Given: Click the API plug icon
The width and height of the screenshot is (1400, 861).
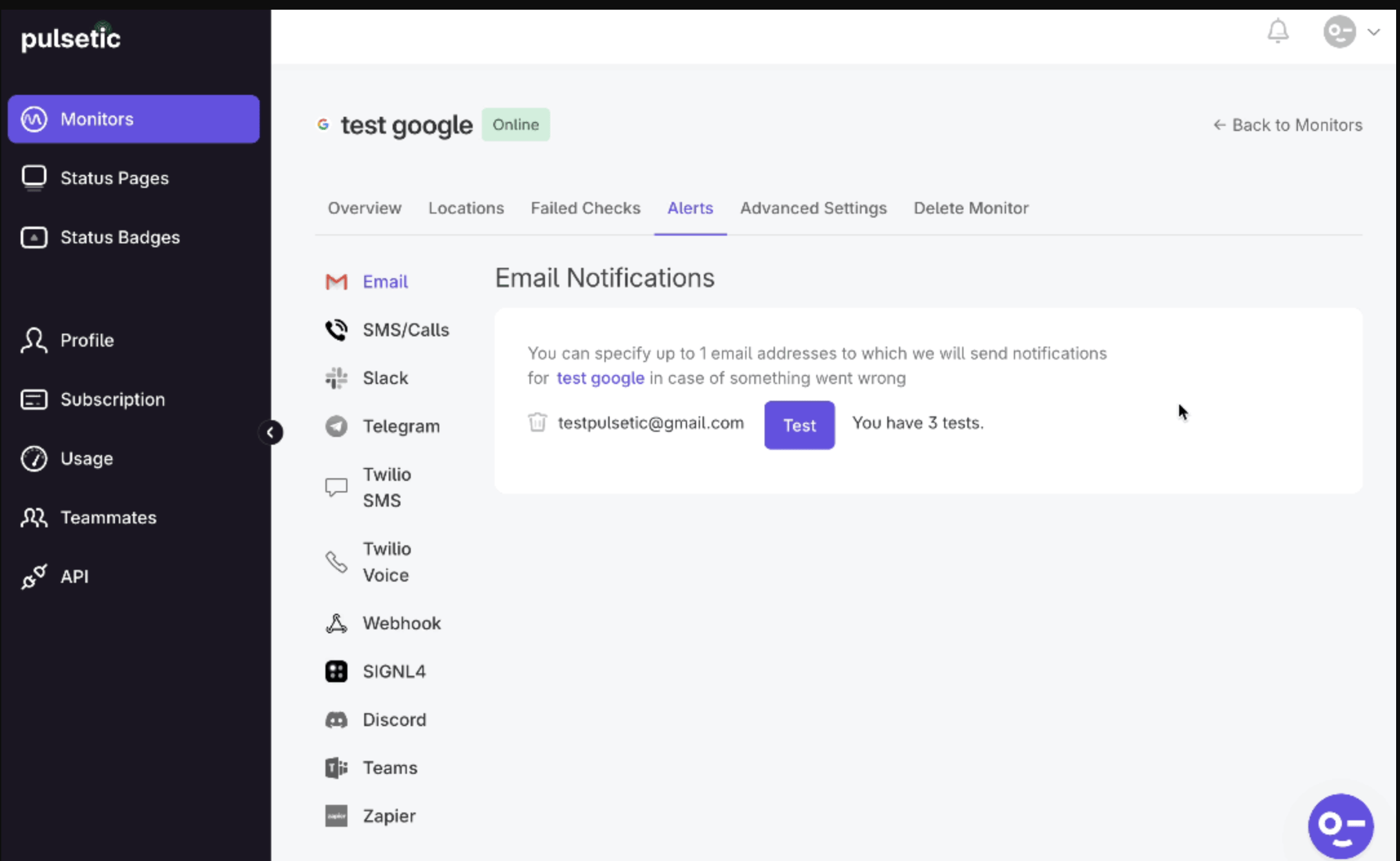Looking at the screenshot, I should pos(34,576).
